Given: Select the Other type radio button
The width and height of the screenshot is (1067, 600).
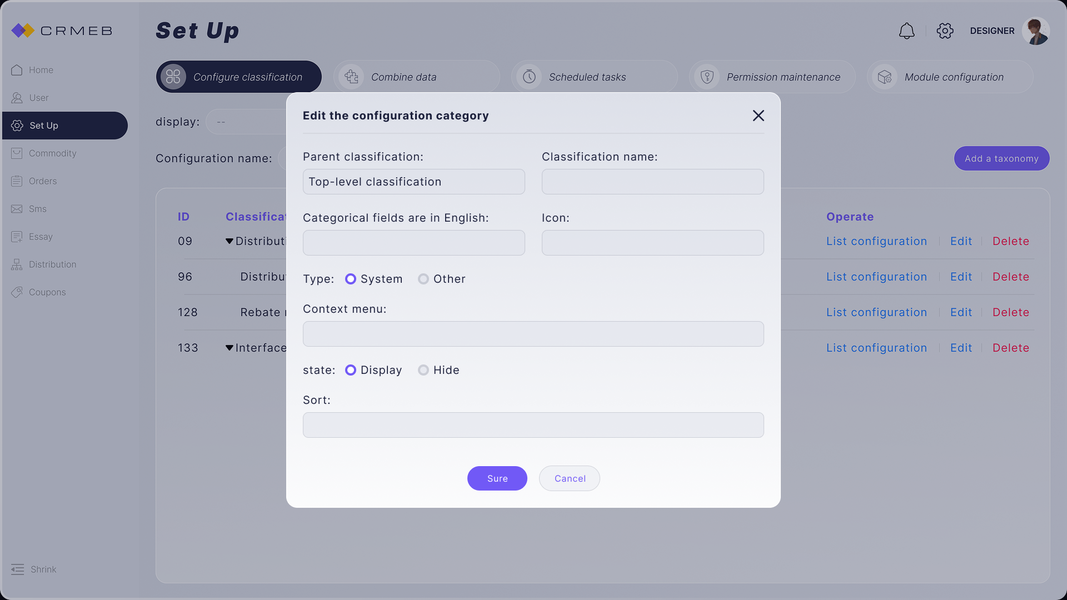Looking at the screenshot, I should click(423, 279).
